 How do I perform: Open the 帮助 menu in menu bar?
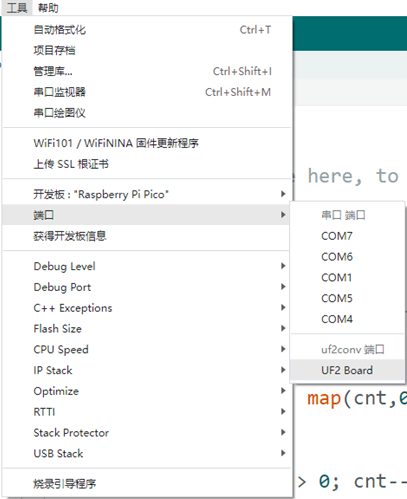(48, 8)
